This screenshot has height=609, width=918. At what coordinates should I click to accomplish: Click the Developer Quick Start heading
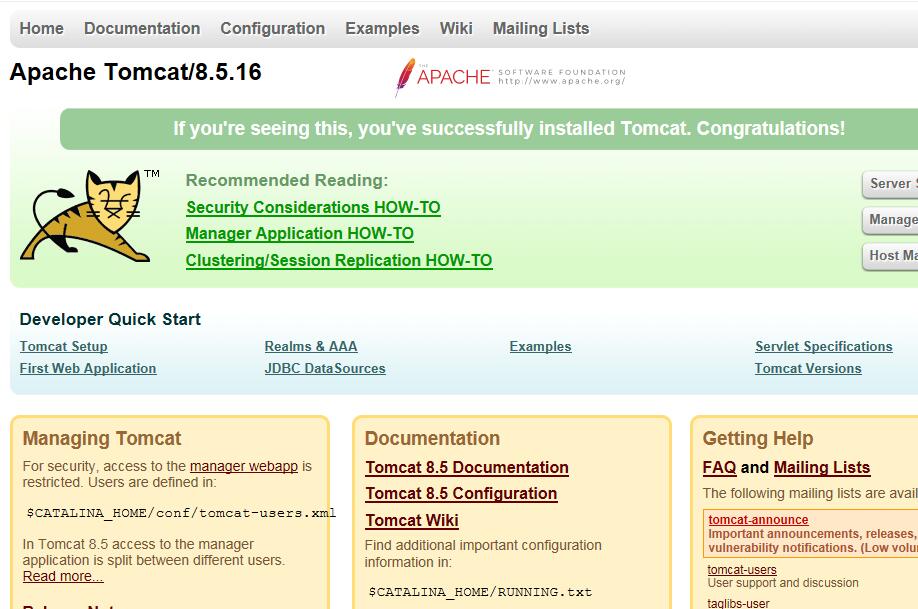click(x=110, y=319)
